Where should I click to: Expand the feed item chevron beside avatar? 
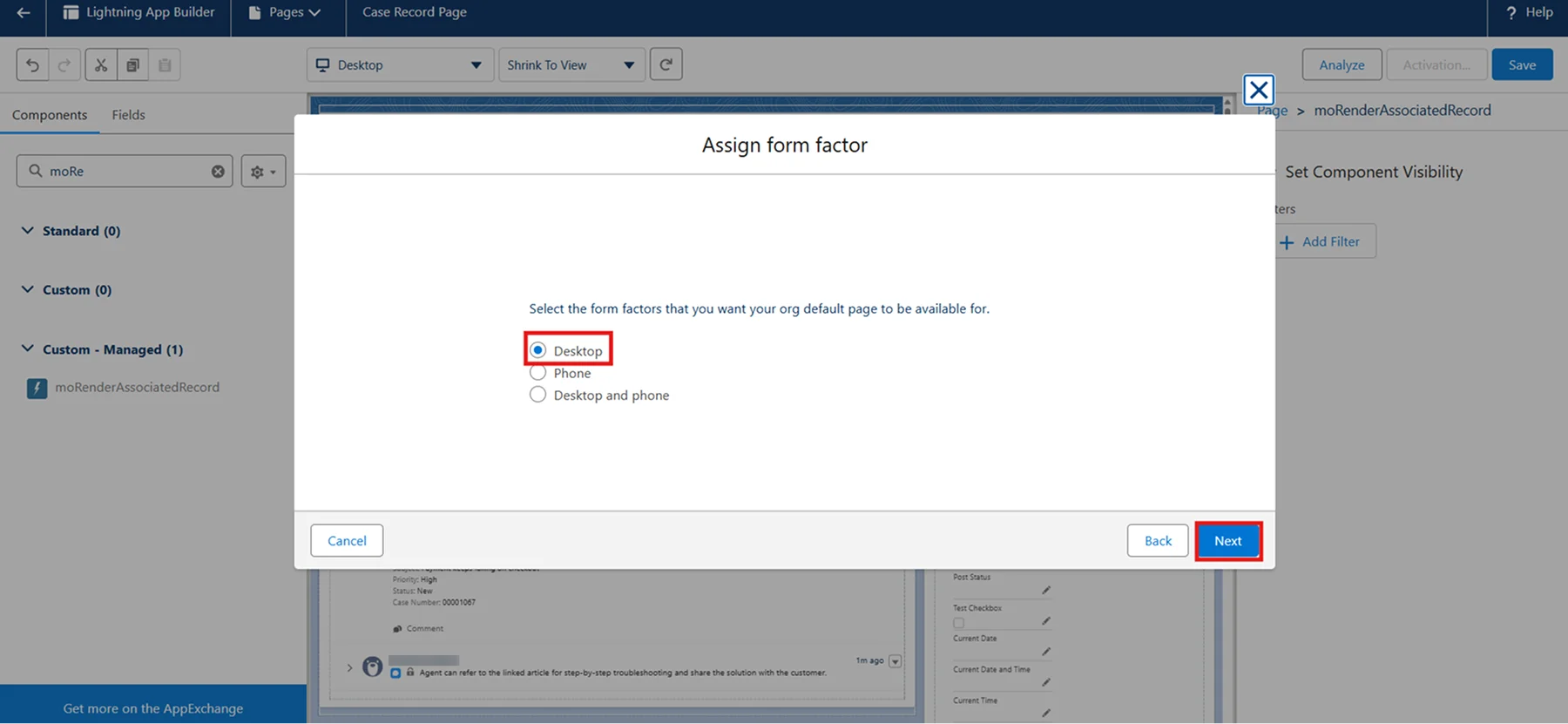click(349, 668)
